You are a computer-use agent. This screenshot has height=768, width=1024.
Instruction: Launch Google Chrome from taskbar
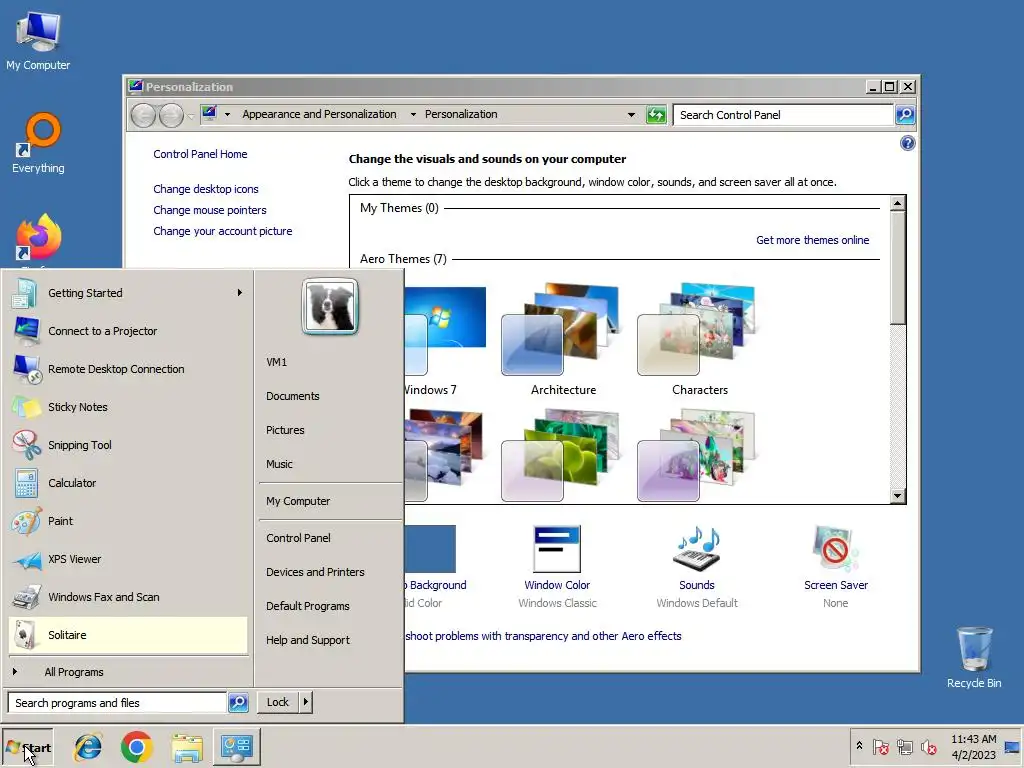click(136, 747)
